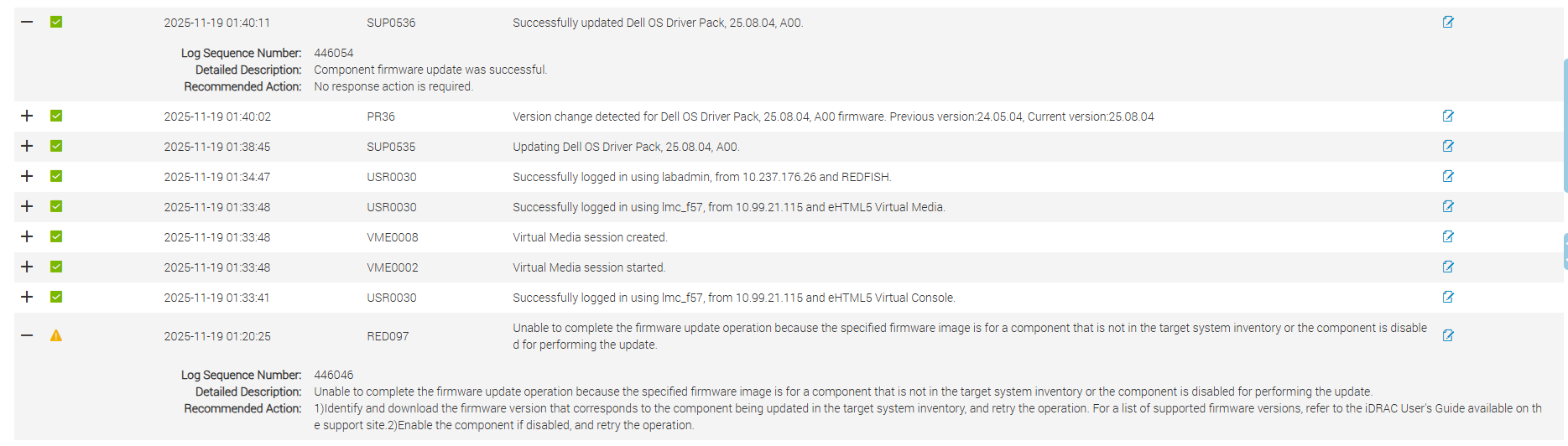Image resolution: width=1568 pixels, height=446 pixels.
Task: Open comment editor for SUP0536 log entry
Action: pos(1448,23)
